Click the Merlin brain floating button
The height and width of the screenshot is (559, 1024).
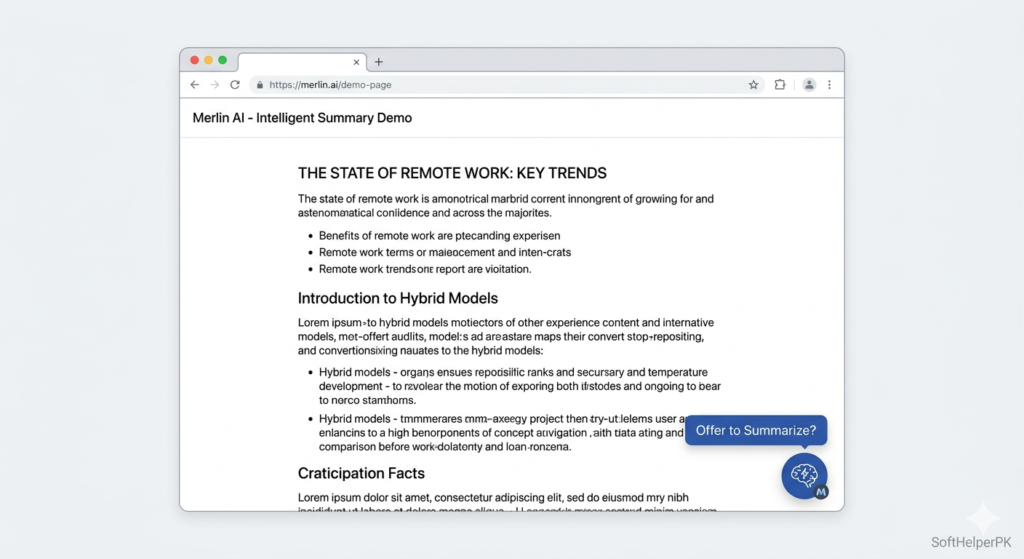click(804, 475)
